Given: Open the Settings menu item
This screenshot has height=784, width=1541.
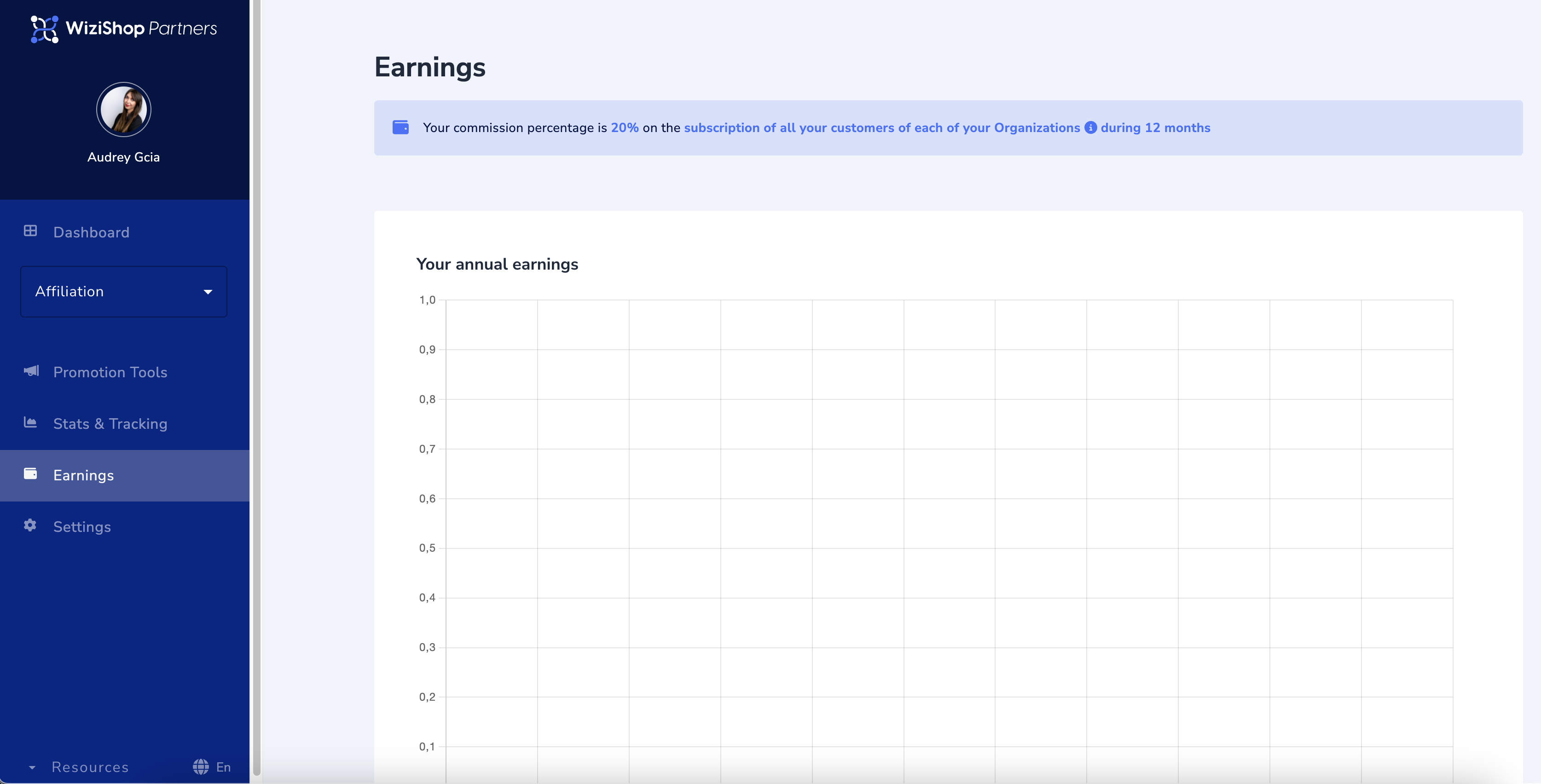Looking at the screenshot, I should point(124,527).
